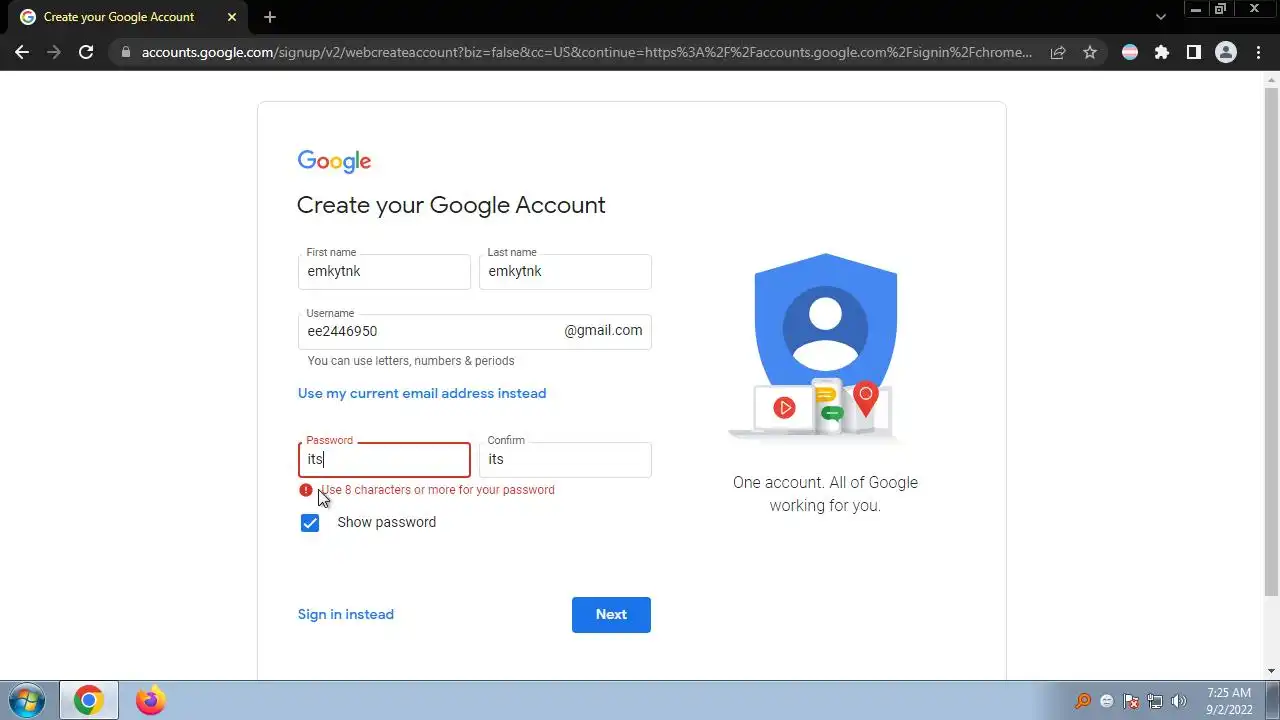The width and height of the screenshot is (1280, 720).
Task: Click the red password error icon
Action: tap(306, 490)
